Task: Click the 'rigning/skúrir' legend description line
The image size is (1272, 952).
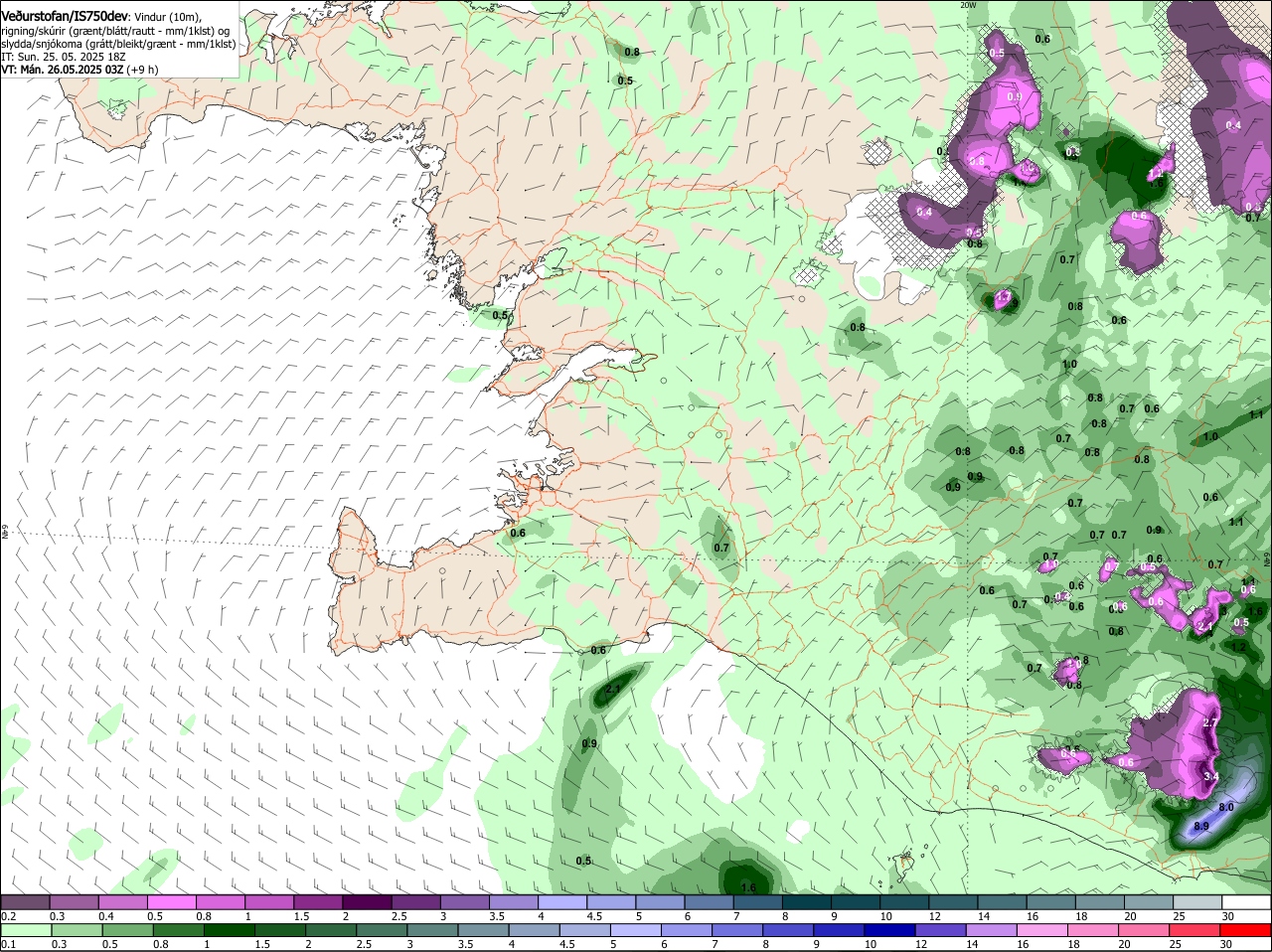Action: [115, 31]
